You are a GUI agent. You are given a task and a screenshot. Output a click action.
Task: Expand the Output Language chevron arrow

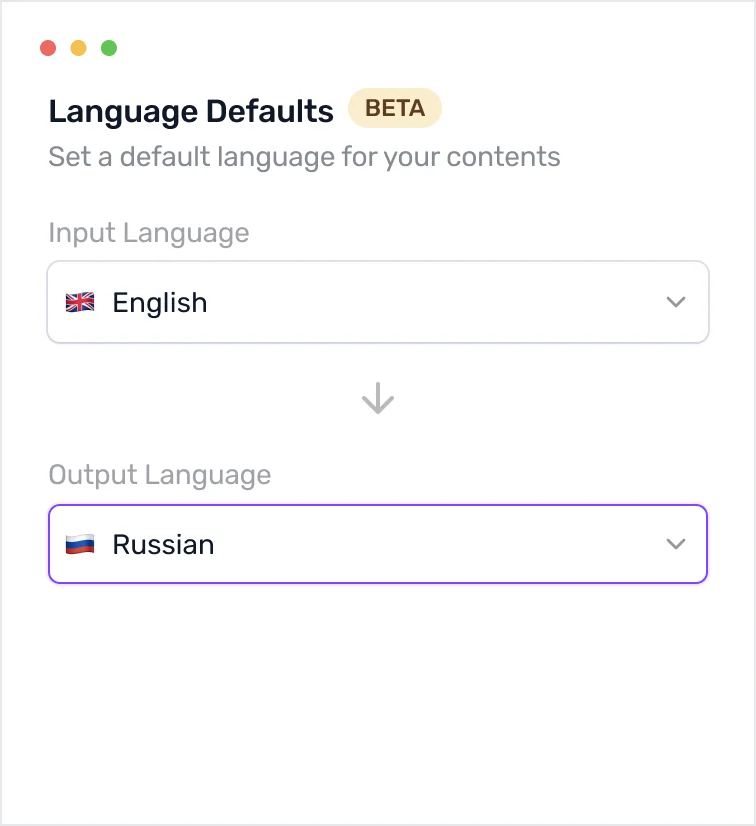point(676,544)
